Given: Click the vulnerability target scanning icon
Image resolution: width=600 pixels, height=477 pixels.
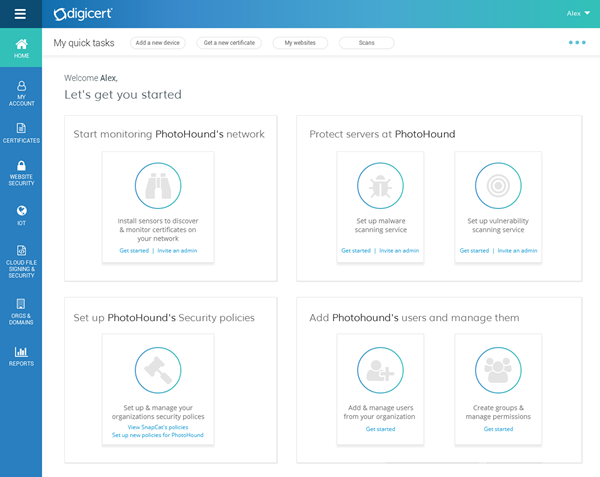Looking at the screenshot, I should 498,185.
